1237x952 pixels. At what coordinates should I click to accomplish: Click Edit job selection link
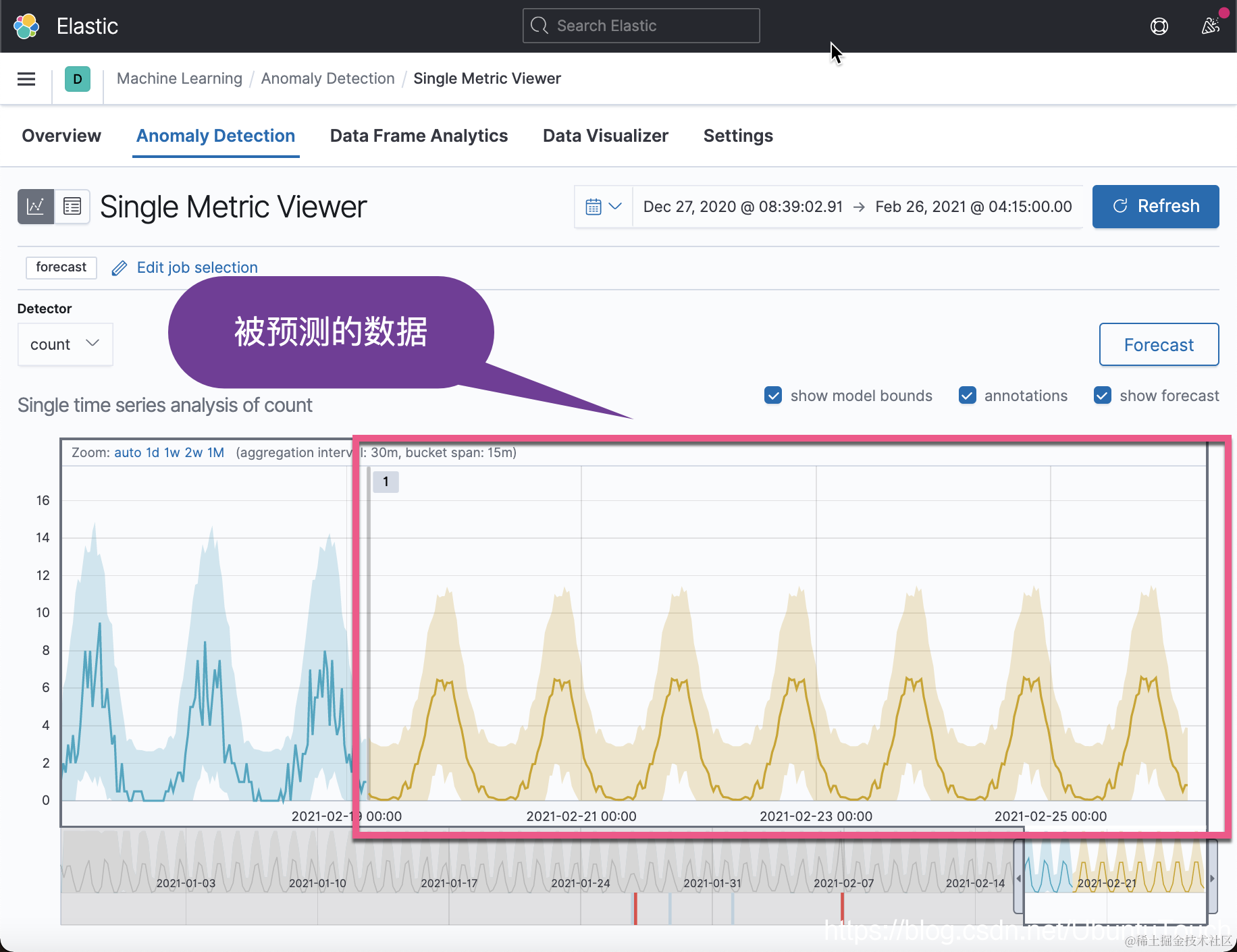(197, 267)
